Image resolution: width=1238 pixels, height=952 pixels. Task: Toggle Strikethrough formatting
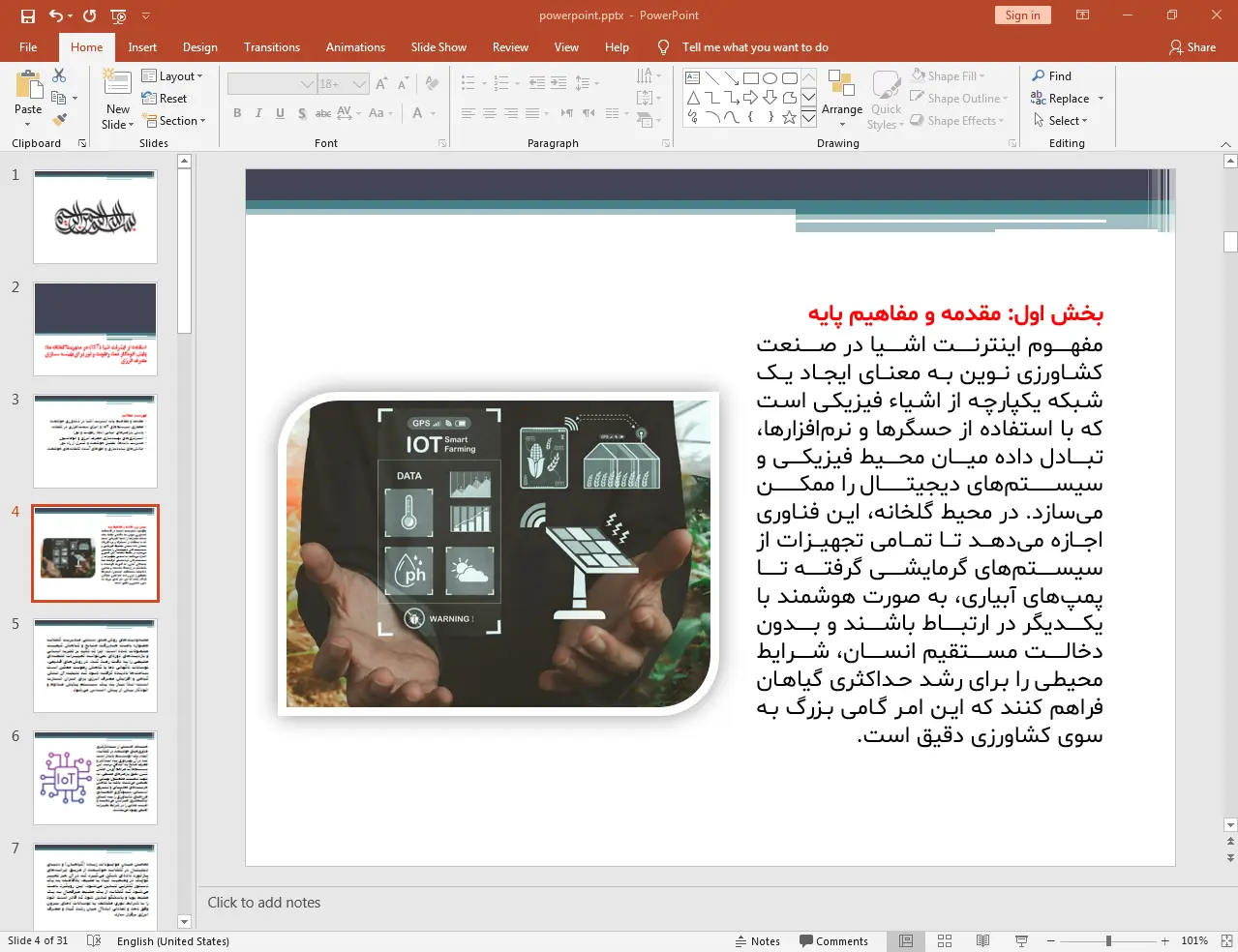[323, 113]
